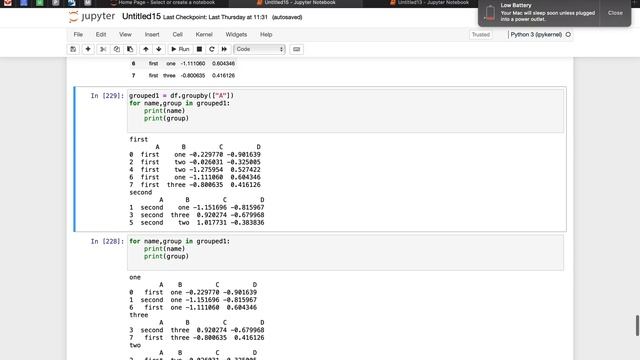Click the 'three' group name in output 228
The image size is (640, 360).
tap(139, 315)
